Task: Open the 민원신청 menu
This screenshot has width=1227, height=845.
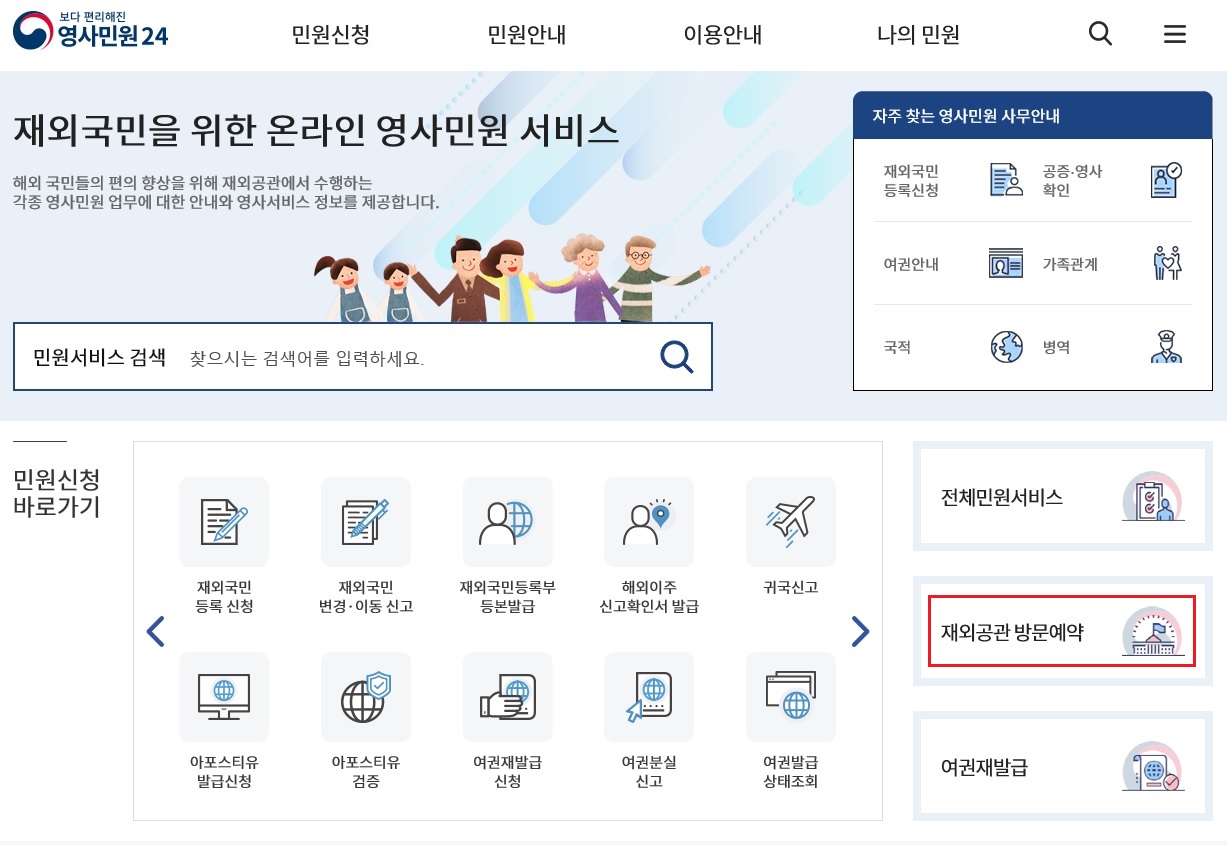Action: (x=331, y=35)
